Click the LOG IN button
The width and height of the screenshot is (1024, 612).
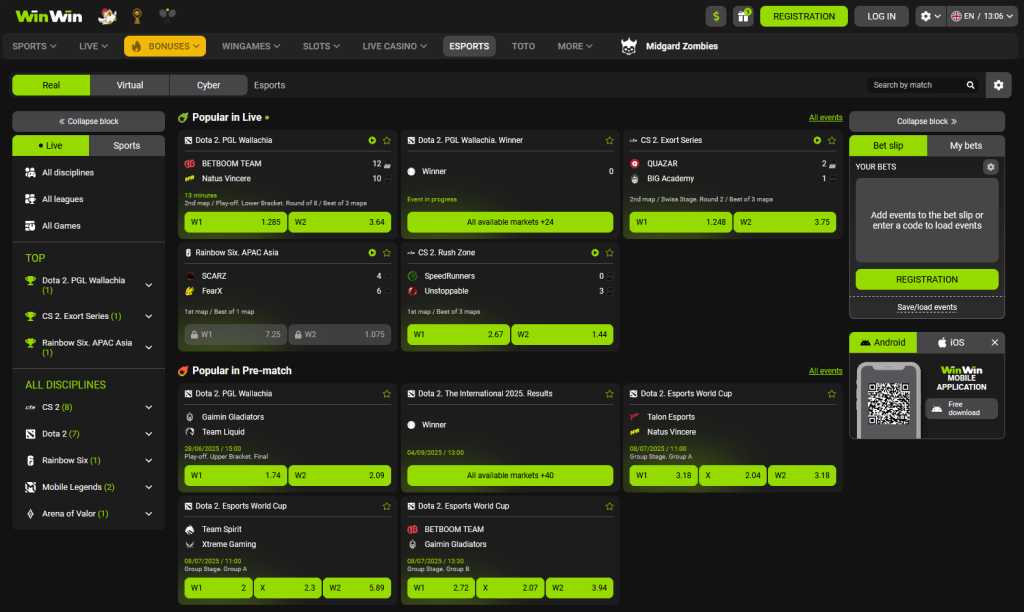tap(881, 16)
